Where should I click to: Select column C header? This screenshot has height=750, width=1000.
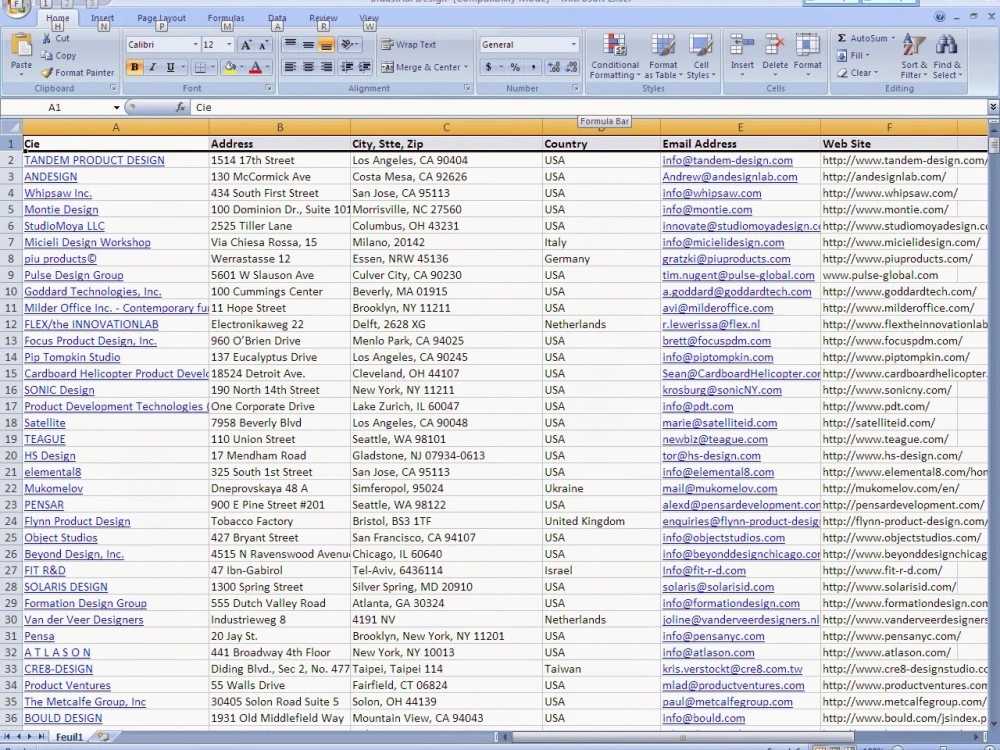click(446, 128)
